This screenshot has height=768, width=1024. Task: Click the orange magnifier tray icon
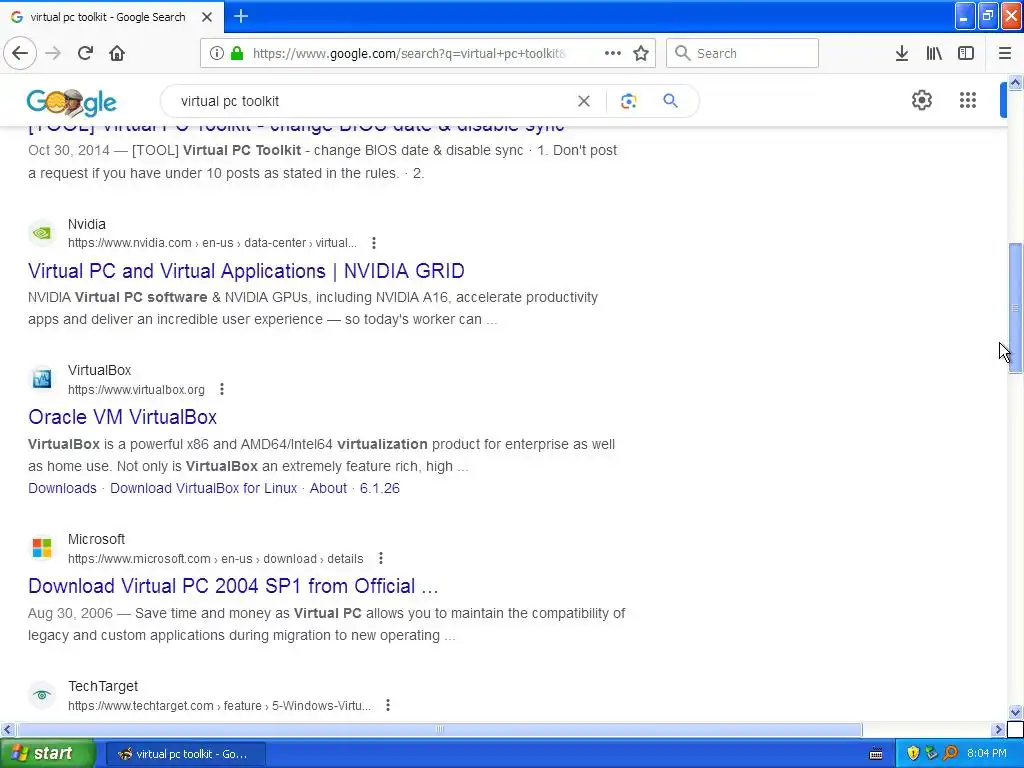pyautogui.click(x=951, y=754)
